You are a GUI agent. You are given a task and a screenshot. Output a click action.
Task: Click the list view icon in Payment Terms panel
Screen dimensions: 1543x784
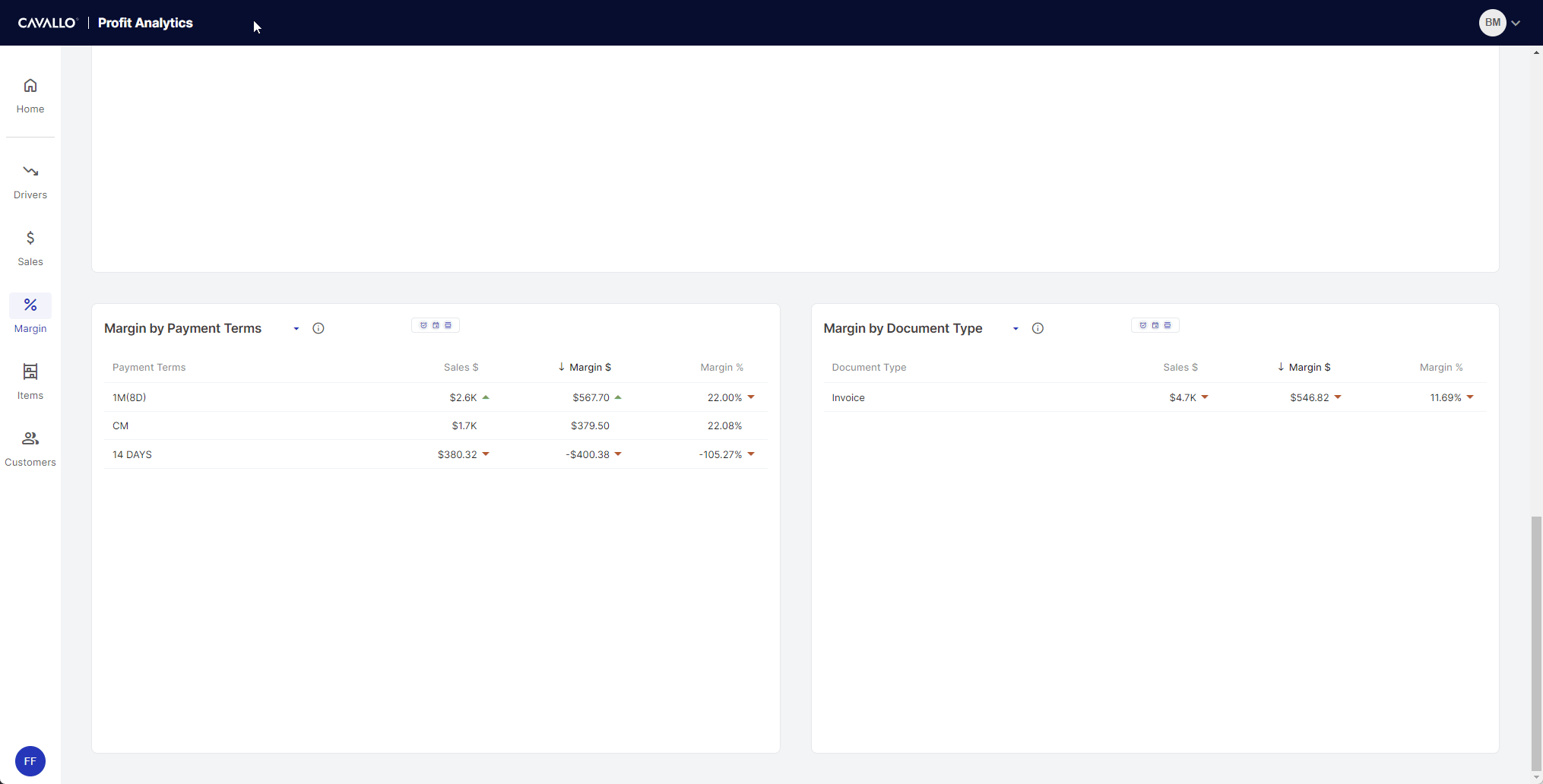(x=448, y=325)
